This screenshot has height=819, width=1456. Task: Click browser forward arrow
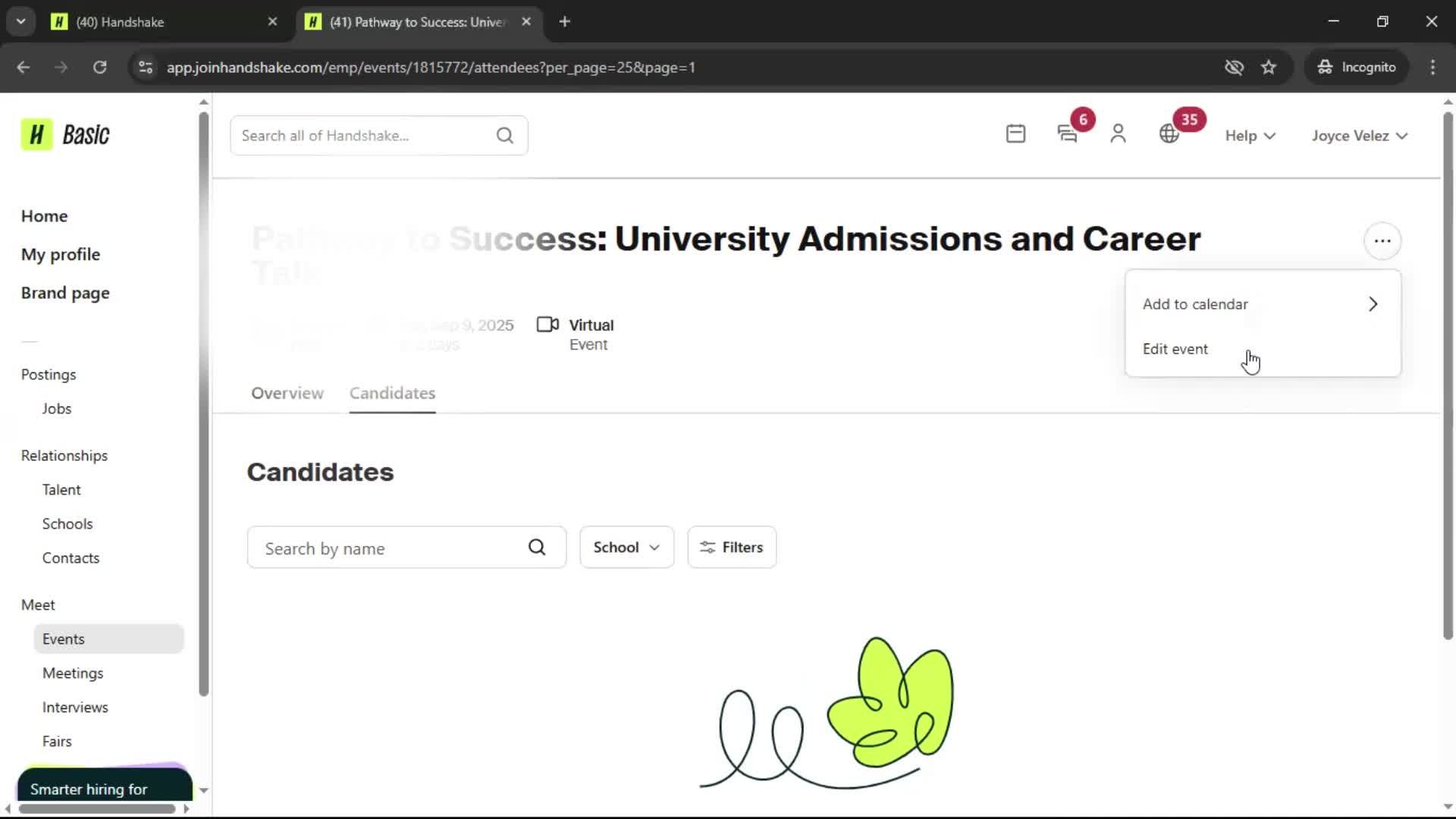(61, 67)
